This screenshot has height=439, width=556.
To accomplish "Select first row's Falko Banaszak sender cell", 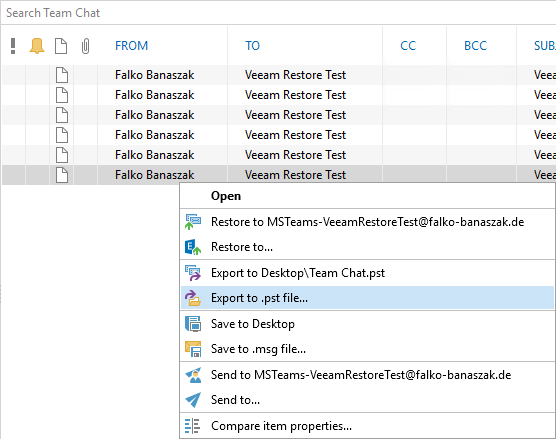I will (155, 75).
